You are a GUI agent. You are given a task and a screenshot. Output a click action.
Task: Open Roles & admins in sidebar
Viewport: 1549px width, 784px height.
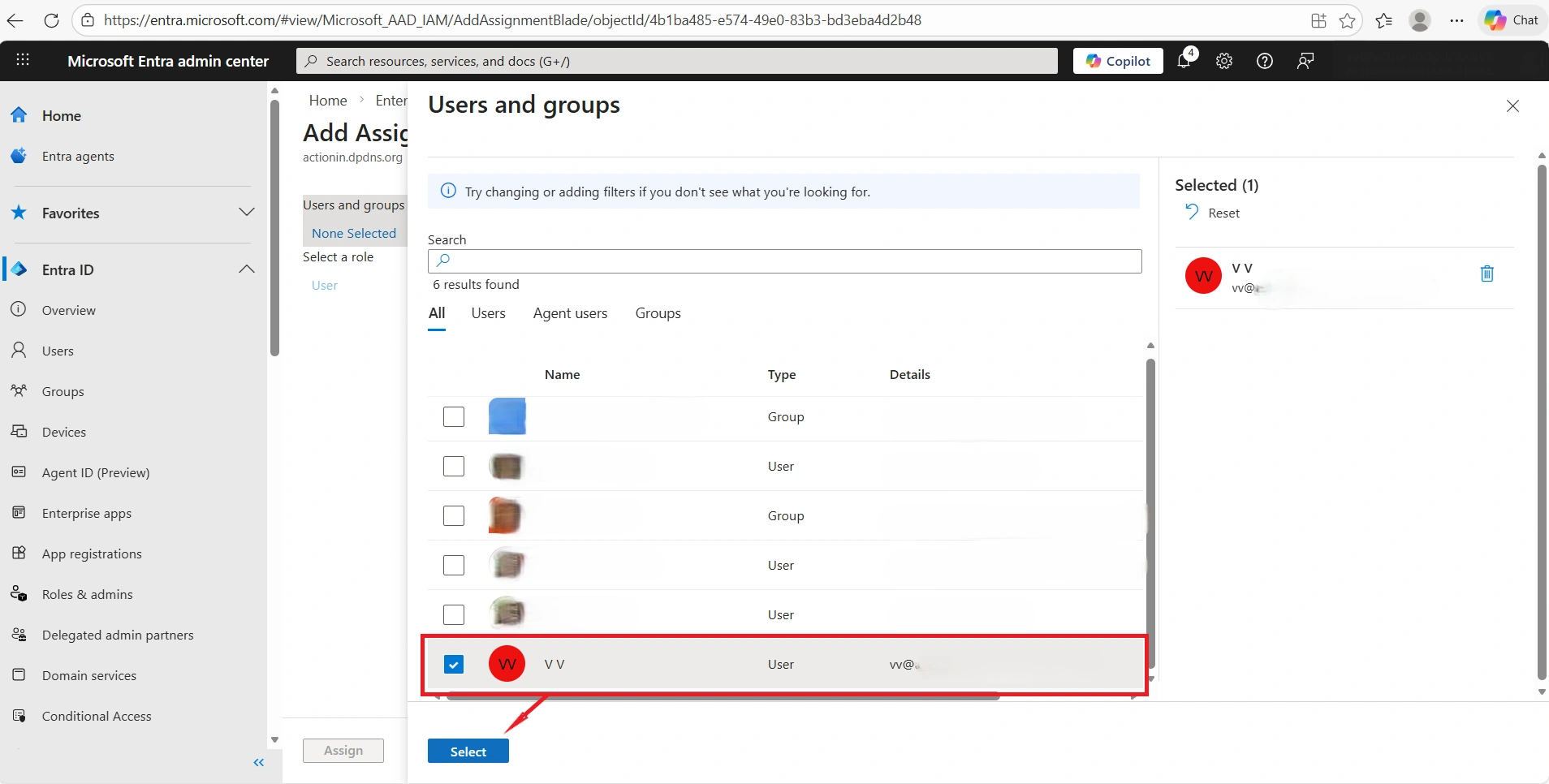pos(87,594)
